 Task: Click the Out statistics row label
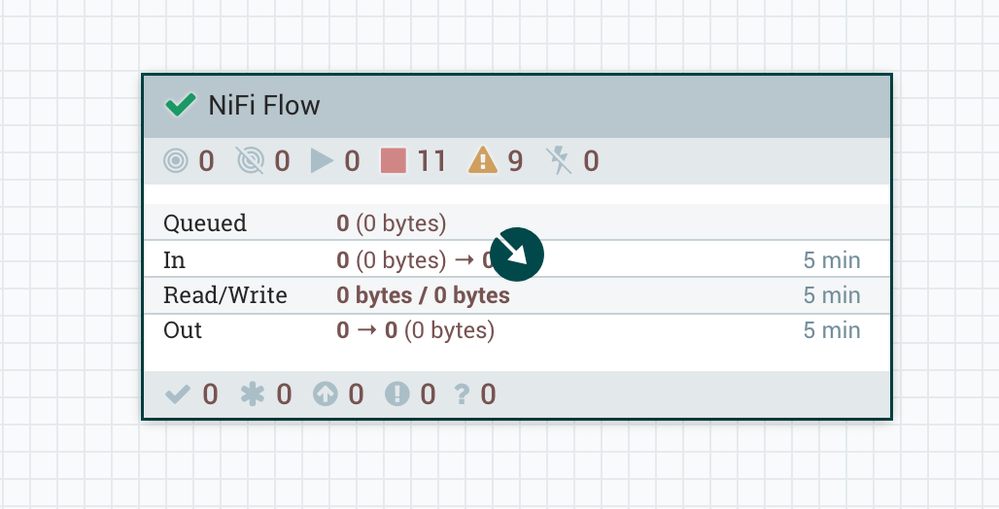point(183,331)
